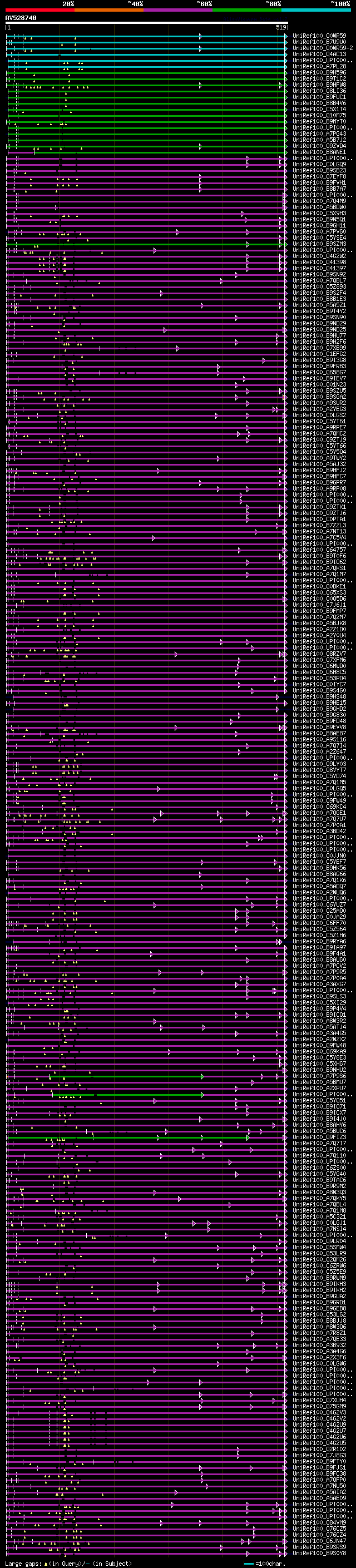The height and width of the screenshot is (1568, 356).
Task: Select label UniRef100_Q658G7
Action: point(319,373)
